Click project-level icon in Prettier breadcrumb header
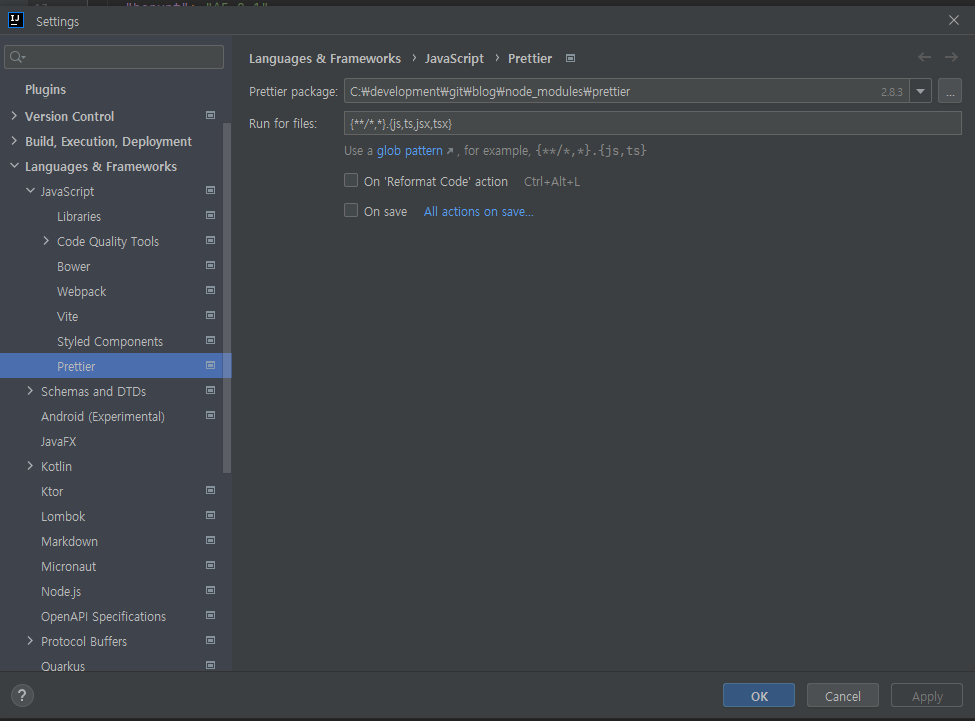Viewport: 975px width, 721px height. point(570,58)
